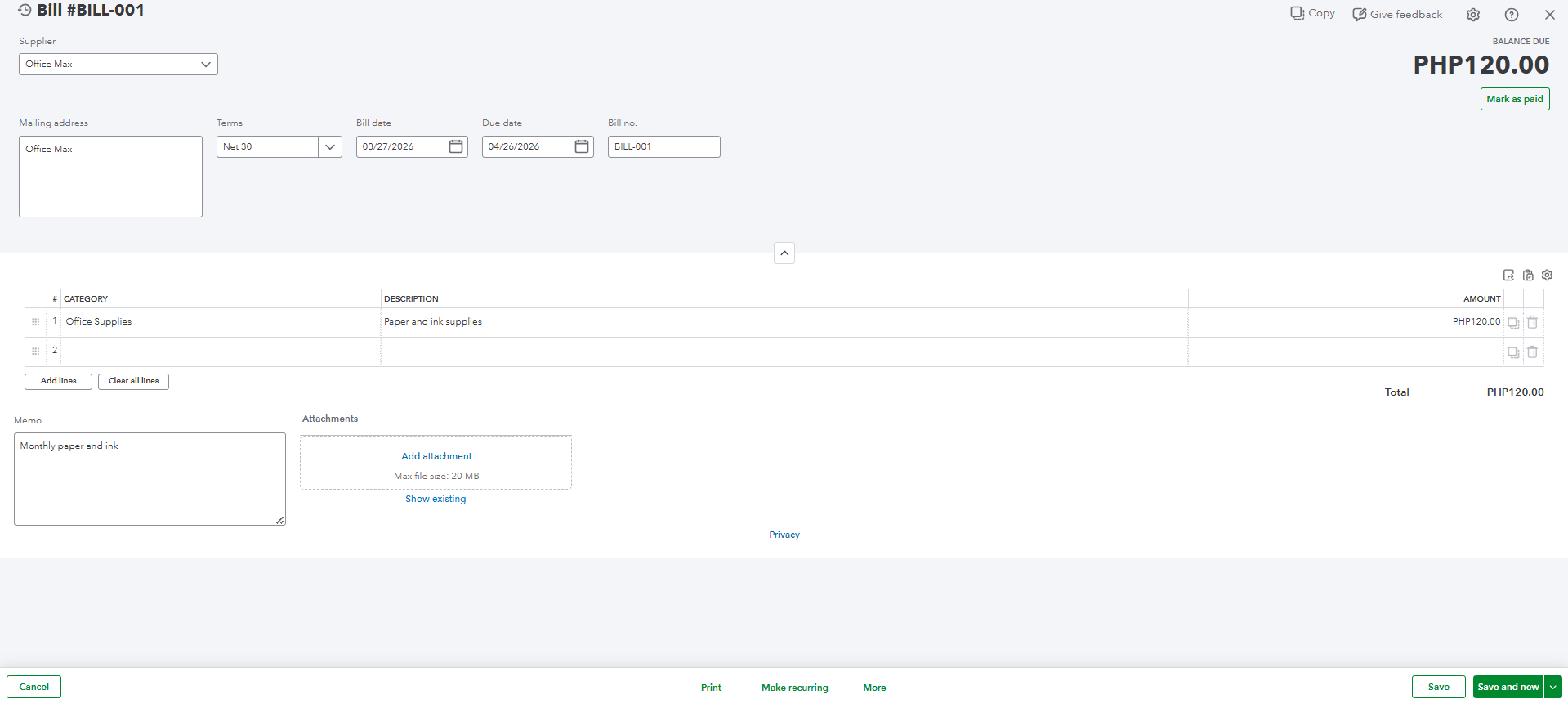Image resolution: width=1568 pixels, height=708 pixels.
Task: Open the Bill date calendar picker
Action: pyautogui.click(x=456, y=146)
